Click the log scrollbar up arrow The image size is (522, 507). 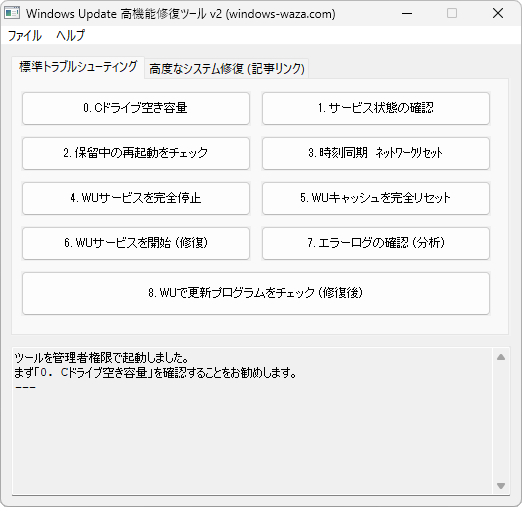point(501,357)
